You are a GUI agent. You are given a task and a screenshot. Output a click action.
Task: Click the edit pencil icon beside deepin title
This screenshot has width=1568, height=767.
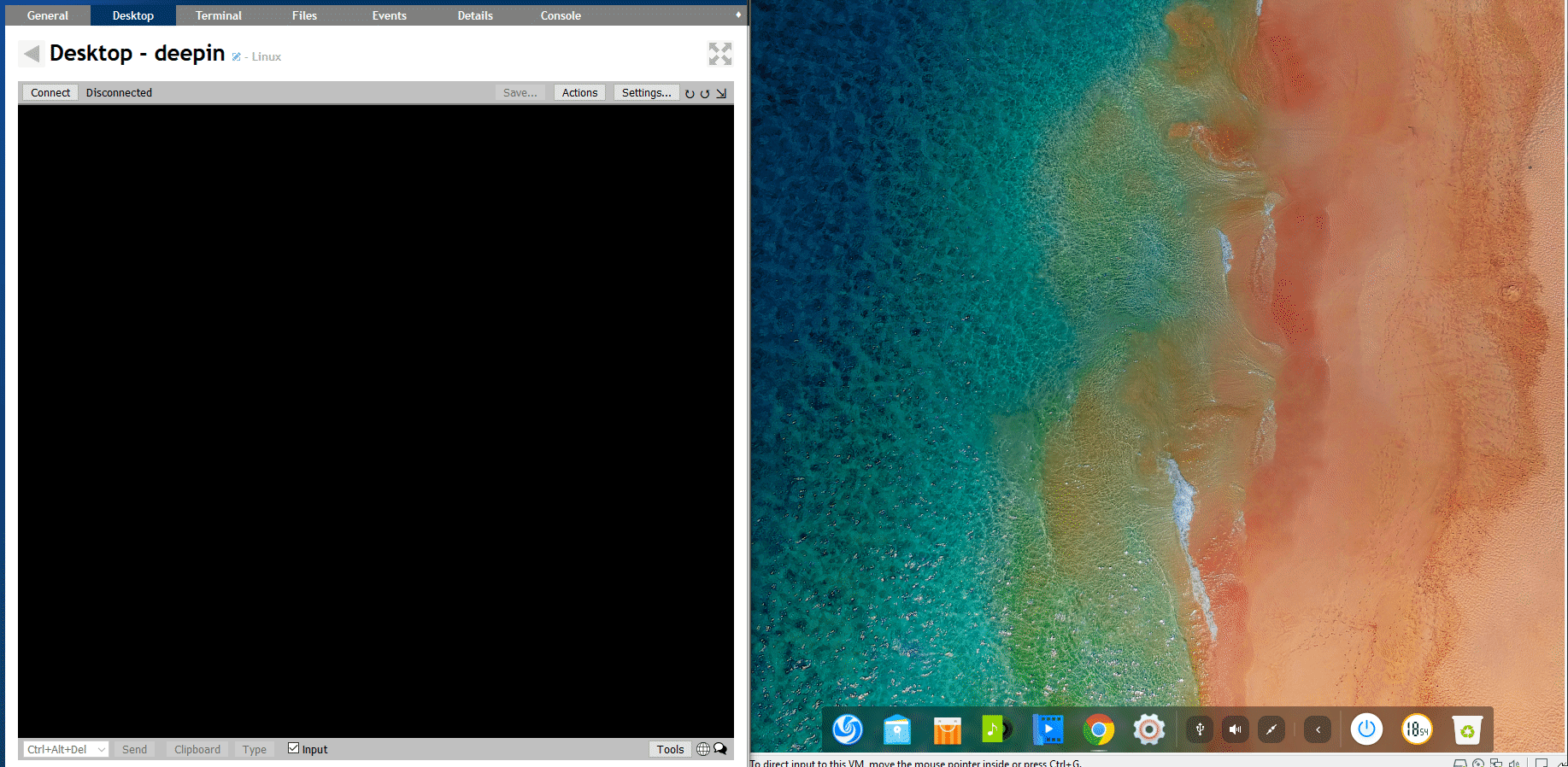[237, 56]
